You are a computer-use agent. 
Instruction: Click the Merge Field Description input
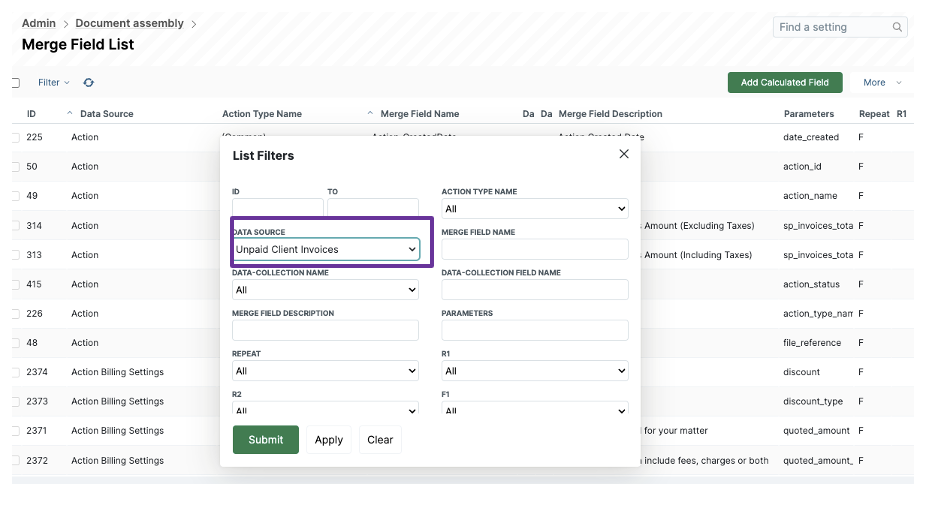pos(325,331)
